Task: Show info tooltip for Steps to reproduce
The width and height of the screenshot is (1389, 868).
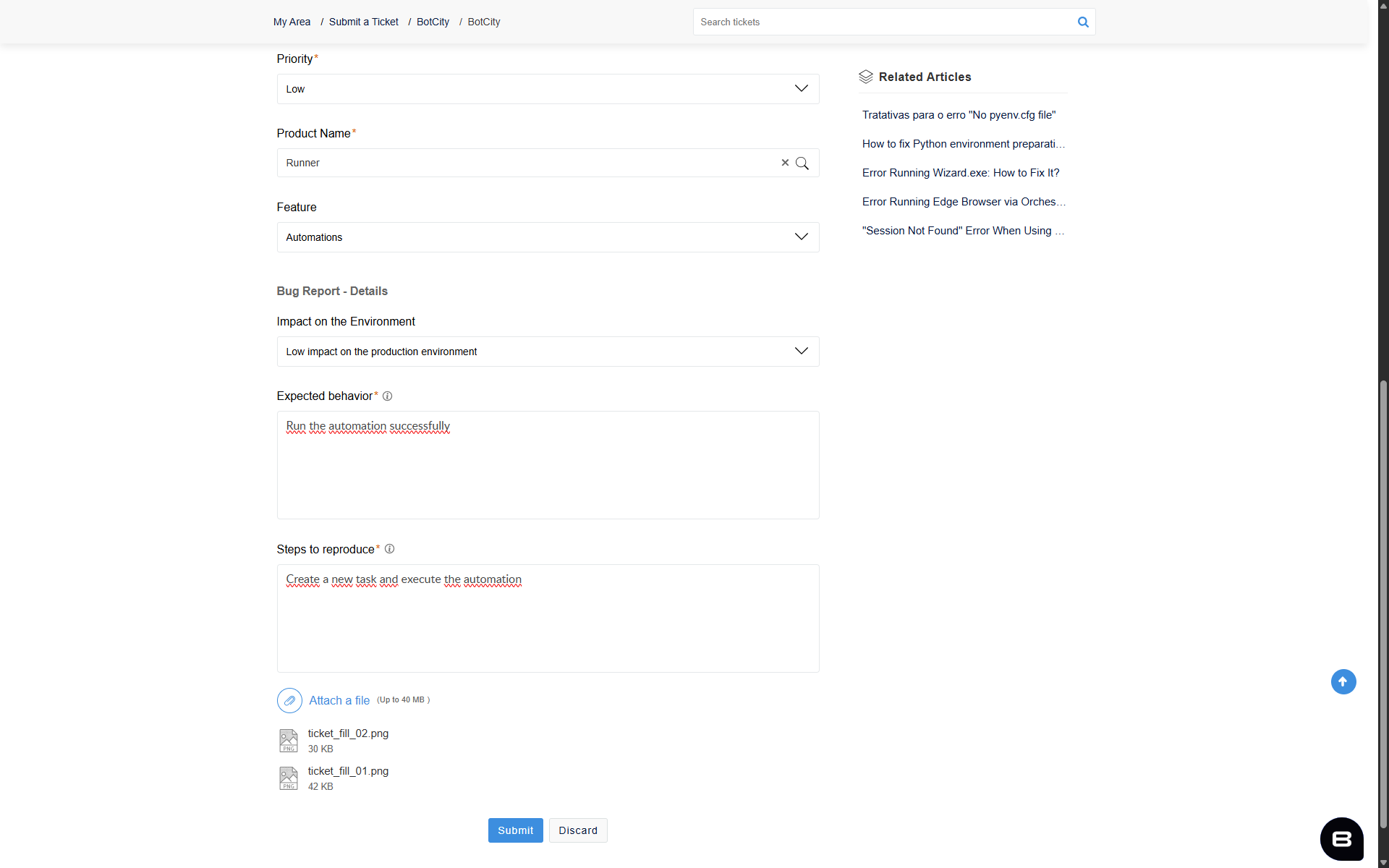Action: tap(389, 549)
